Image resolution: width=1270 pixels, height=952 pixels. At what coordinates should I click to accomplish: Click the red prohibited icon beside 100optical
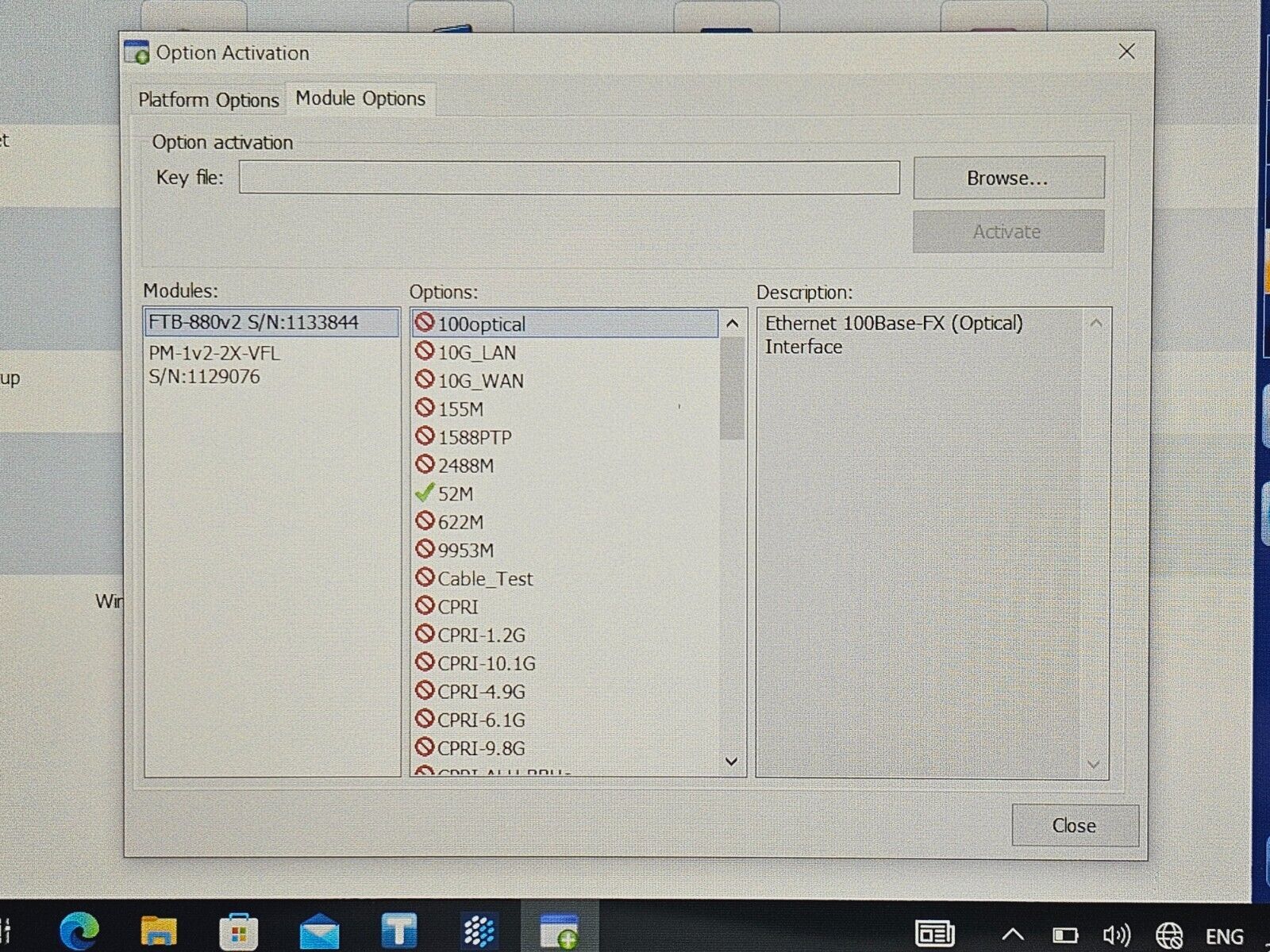pos(425,324)
